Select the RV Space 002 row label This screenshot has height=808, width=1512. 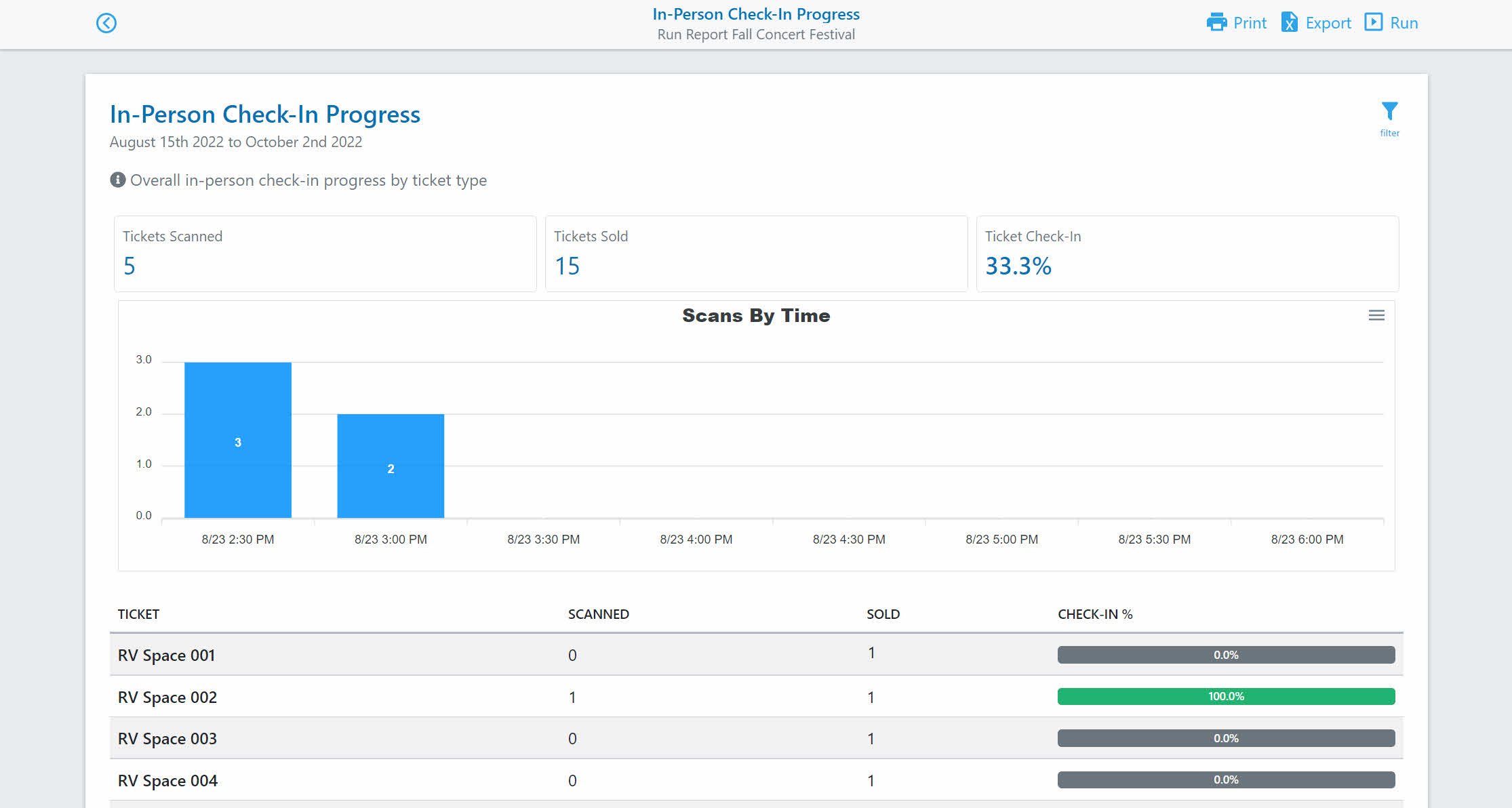click(167, 698)
